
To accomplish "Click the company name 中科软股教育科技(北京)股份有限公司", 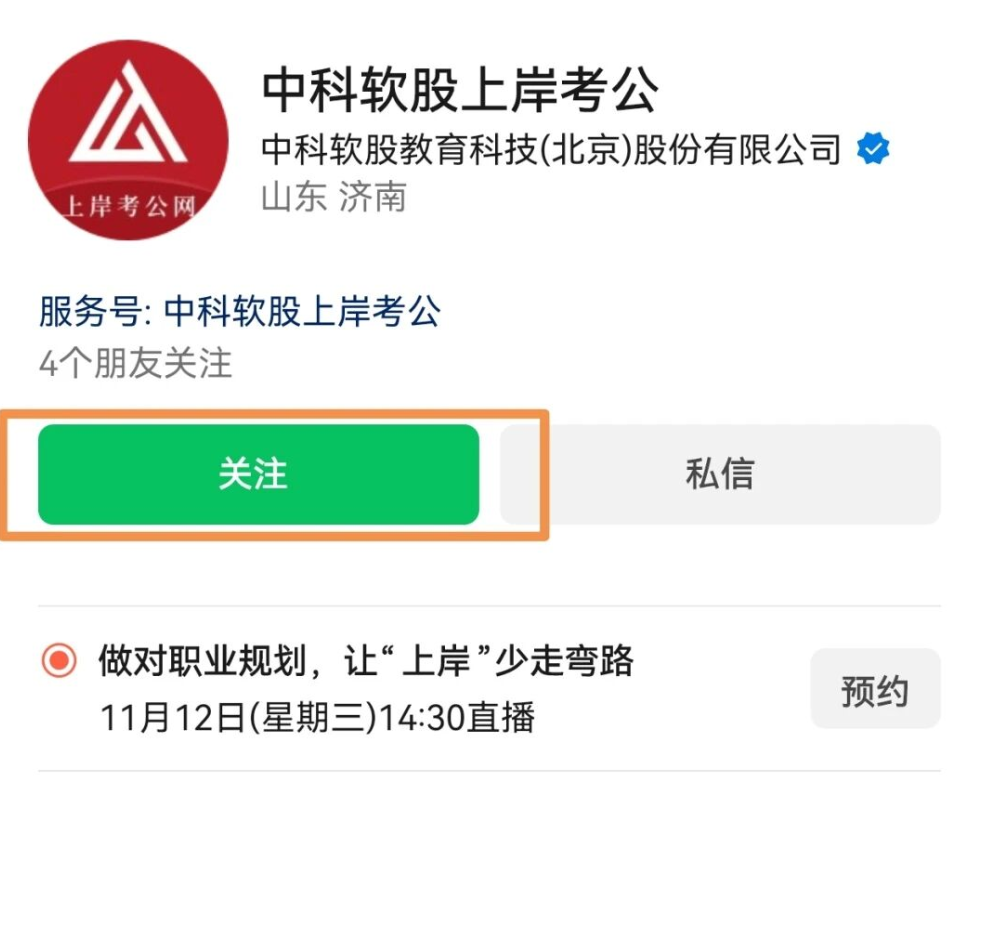I will (550, 151).
